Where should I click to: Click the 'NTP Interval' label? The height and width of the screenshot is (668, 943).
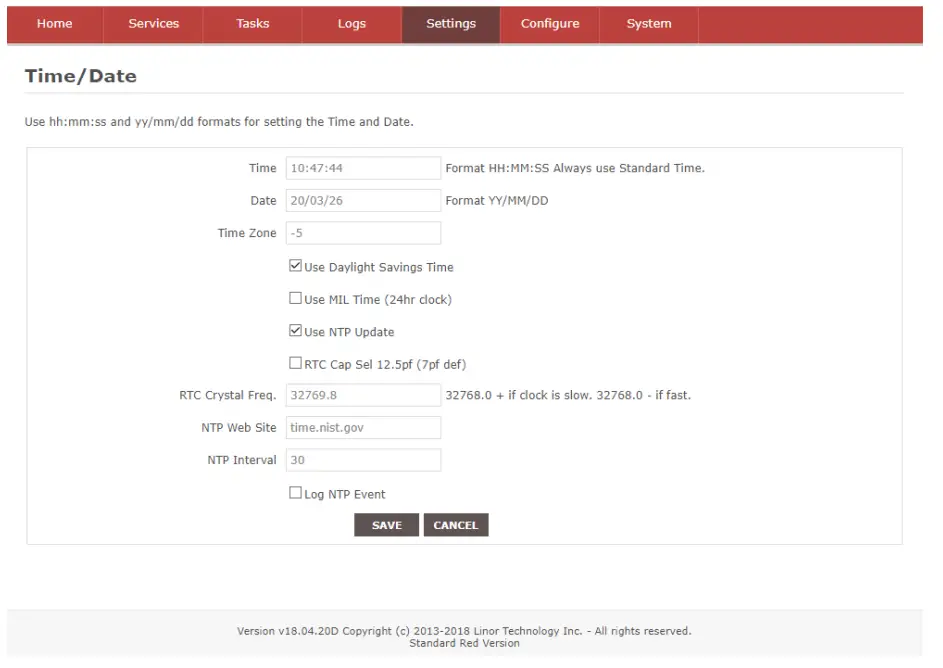click(x=242, y=461)
